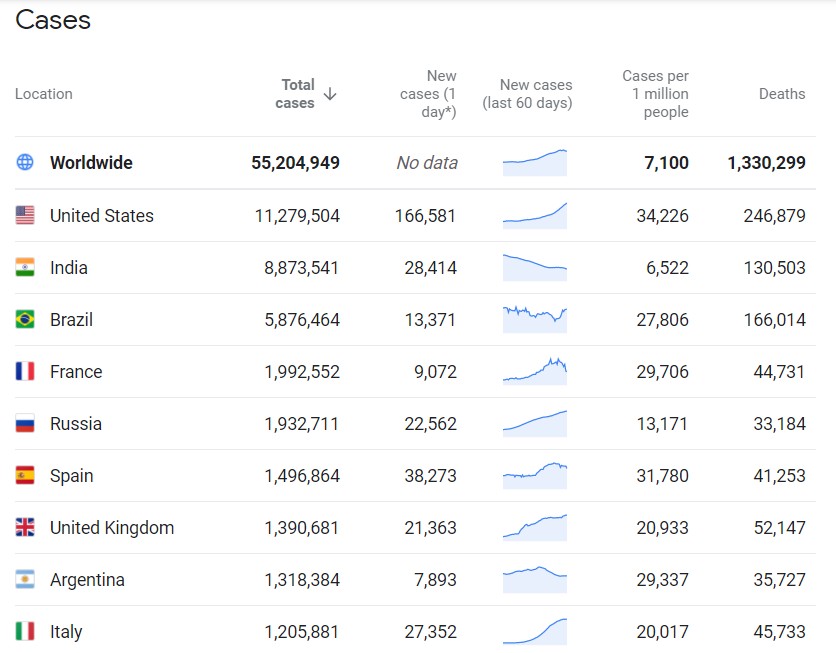
Task: Click the Deaths column header
Action: [781, 94]
